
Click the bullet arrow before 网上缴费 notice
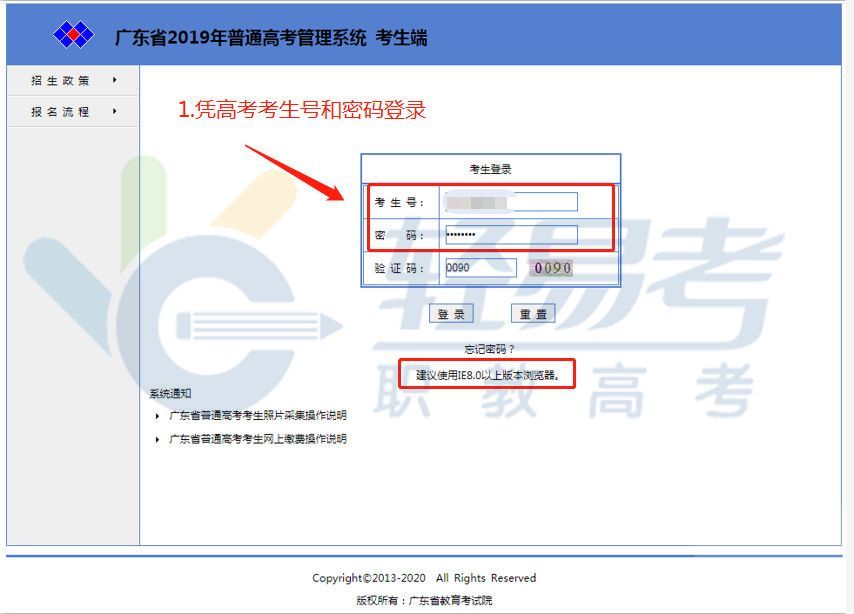(x=157, y=439)
